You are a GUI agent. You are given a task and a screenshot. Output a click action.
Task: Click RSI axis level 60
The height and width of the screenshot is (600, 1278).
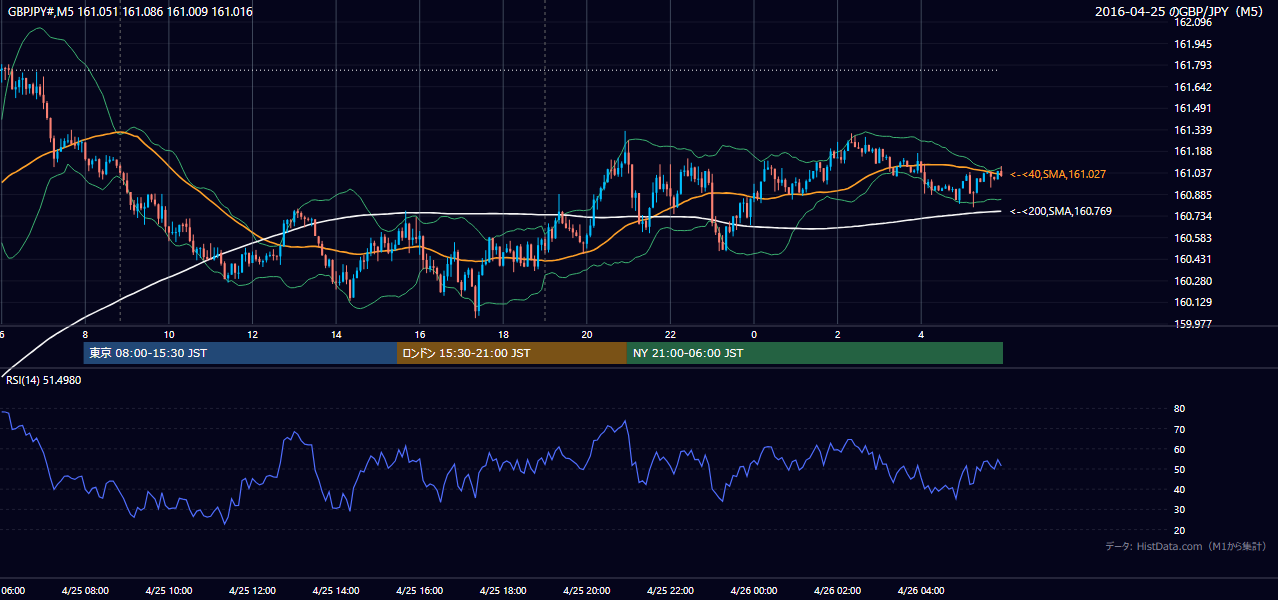(x=1179, y=449)
